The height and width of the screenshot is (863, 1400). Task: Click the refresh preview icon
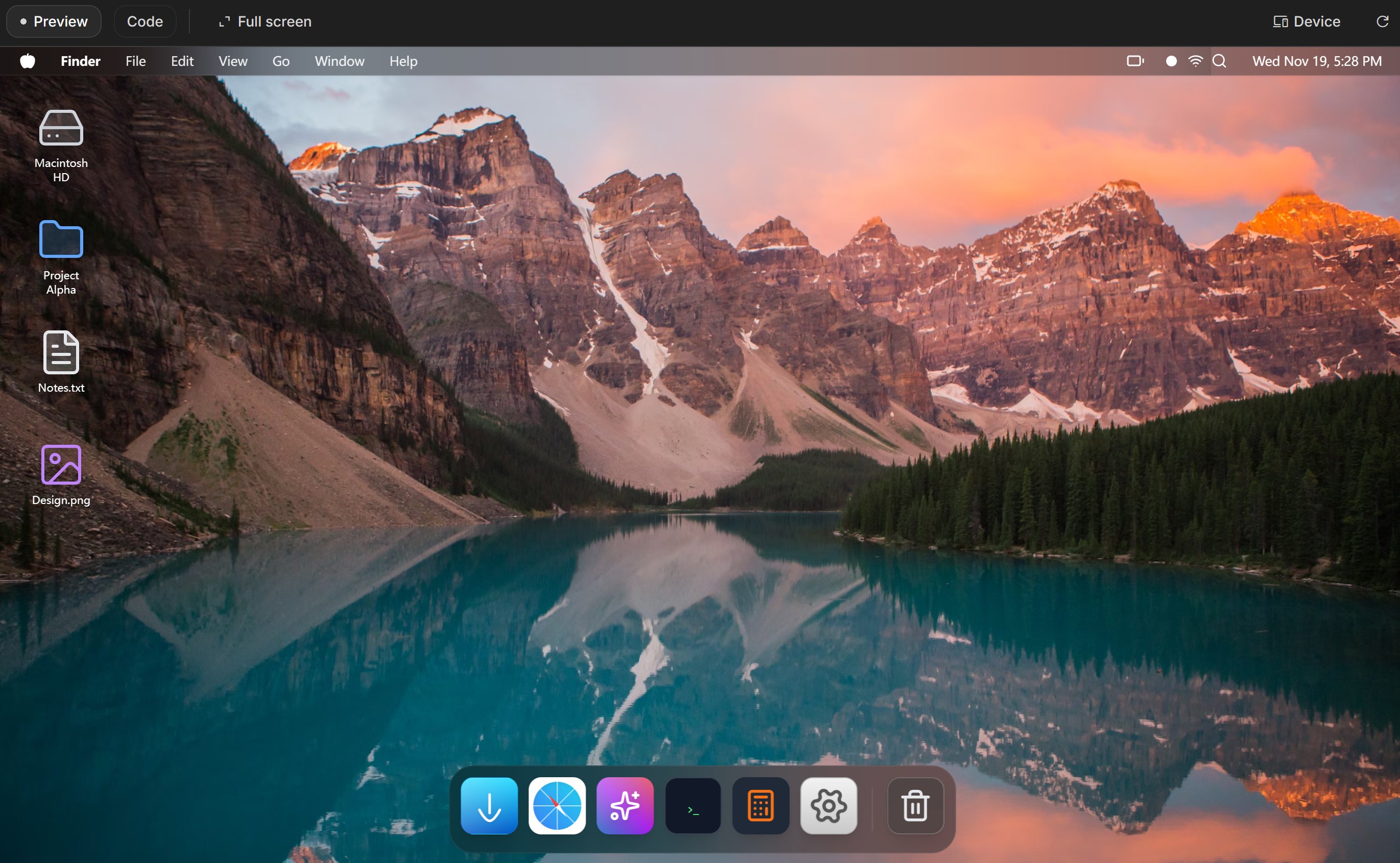1382,21
